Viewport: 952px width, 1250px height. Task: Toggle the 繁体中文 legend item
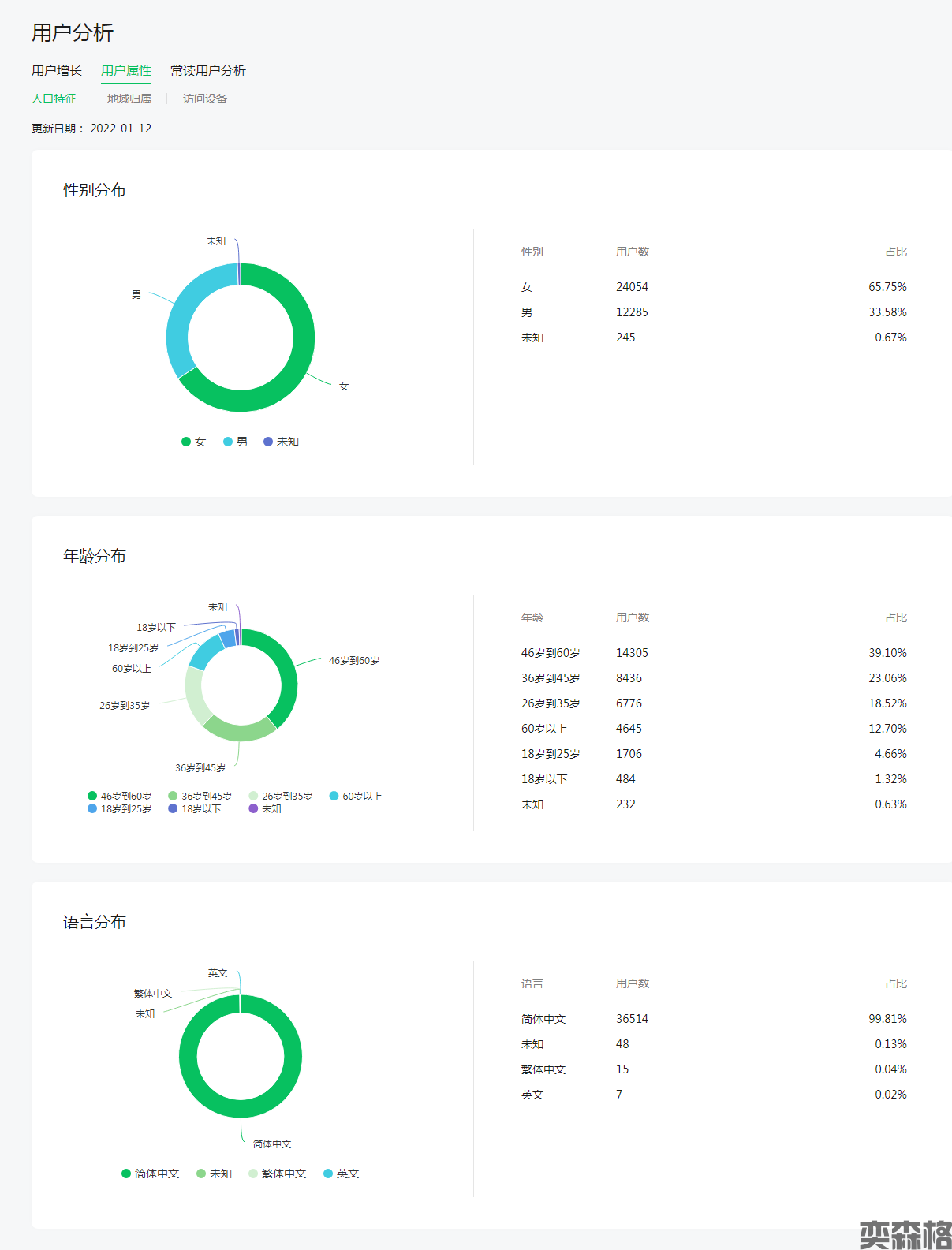click(278, 1174)
